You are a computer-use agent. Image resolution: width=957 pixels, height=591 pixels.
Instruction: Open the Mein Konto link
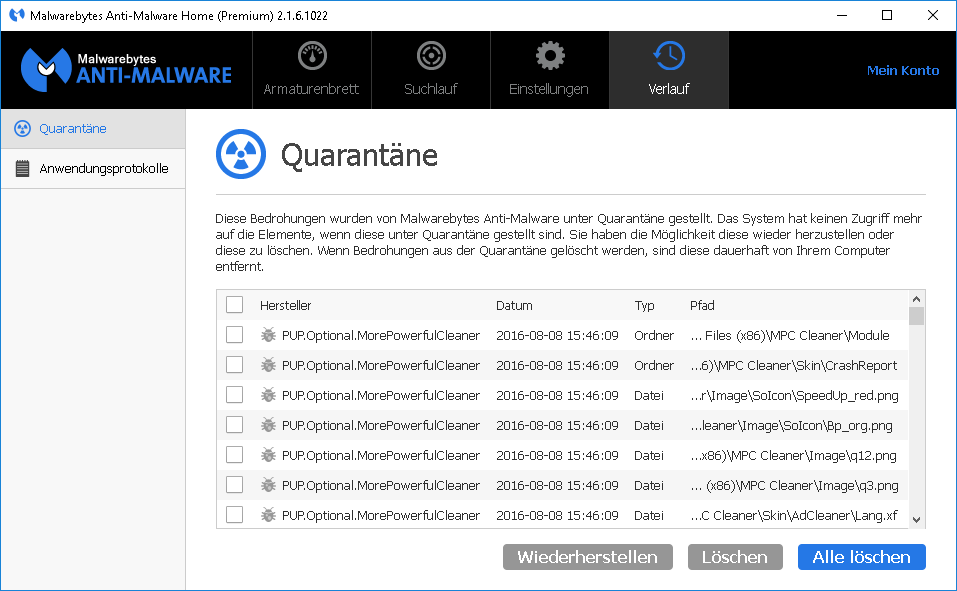[903, 70]
